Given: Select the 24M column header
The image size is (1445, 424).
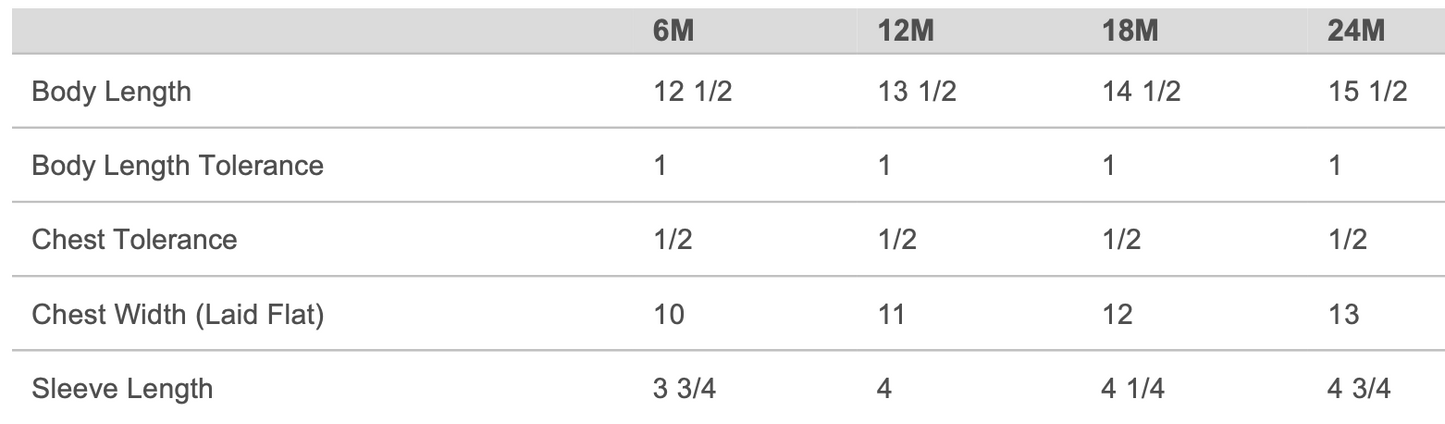Looking at the screenshot, I should pyautogui.click(x=1356, y=31).
